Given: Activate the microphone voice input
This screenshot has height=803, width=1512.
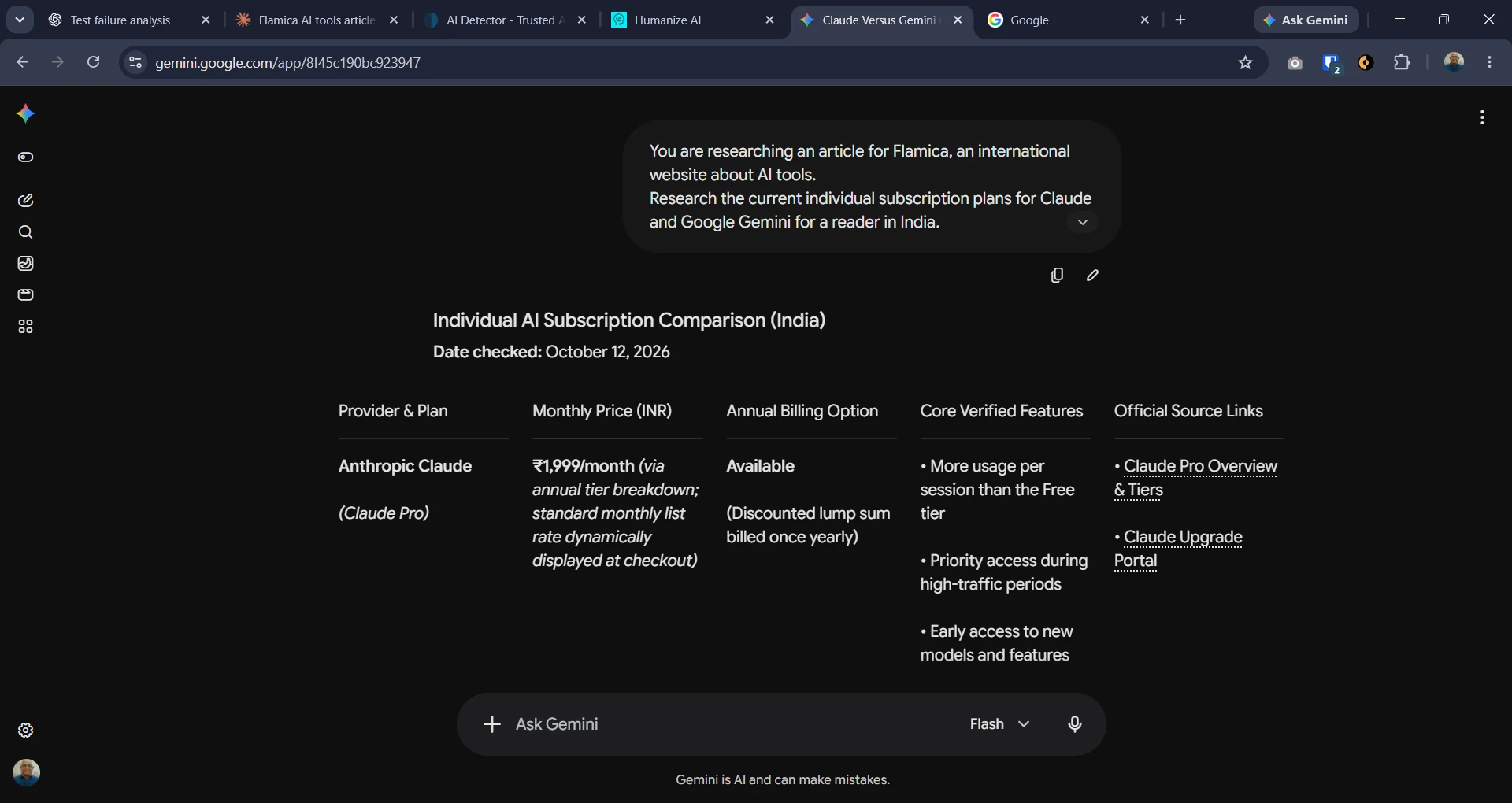Looking at the screenshot, I should coord(1075,724).
